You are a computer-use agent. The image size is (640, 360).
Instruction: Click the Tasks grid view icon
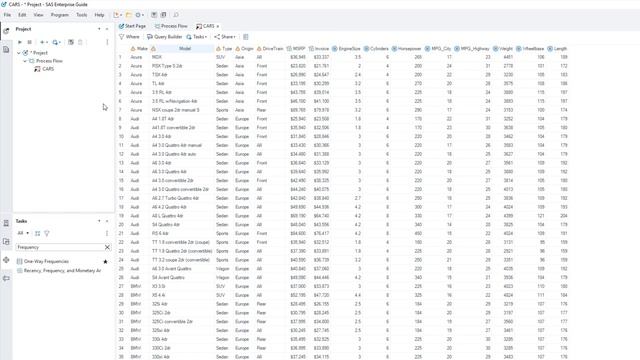[37, 233]
